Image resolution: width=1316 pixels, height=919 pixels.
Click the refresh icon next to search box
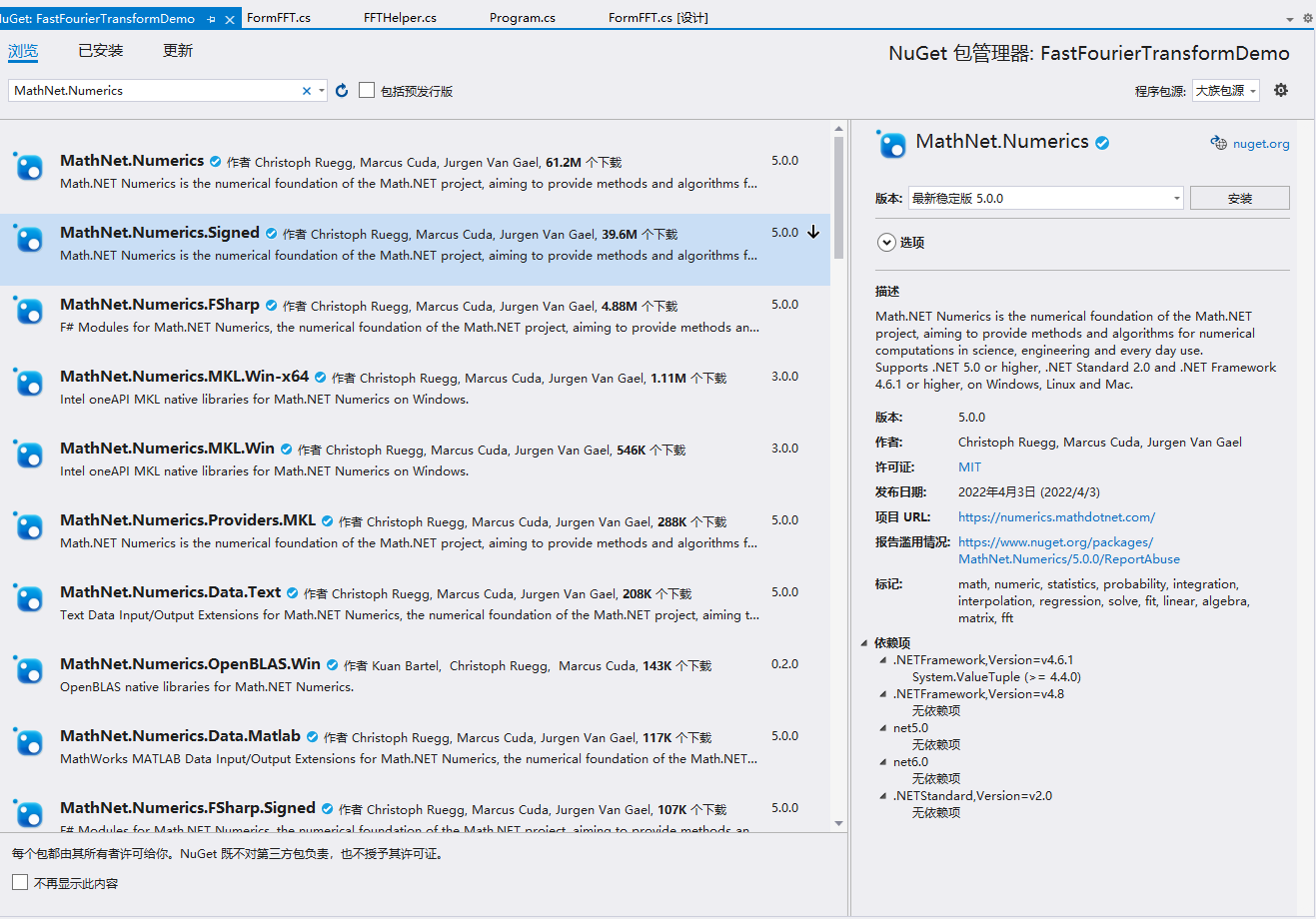(x=342, y=91)
